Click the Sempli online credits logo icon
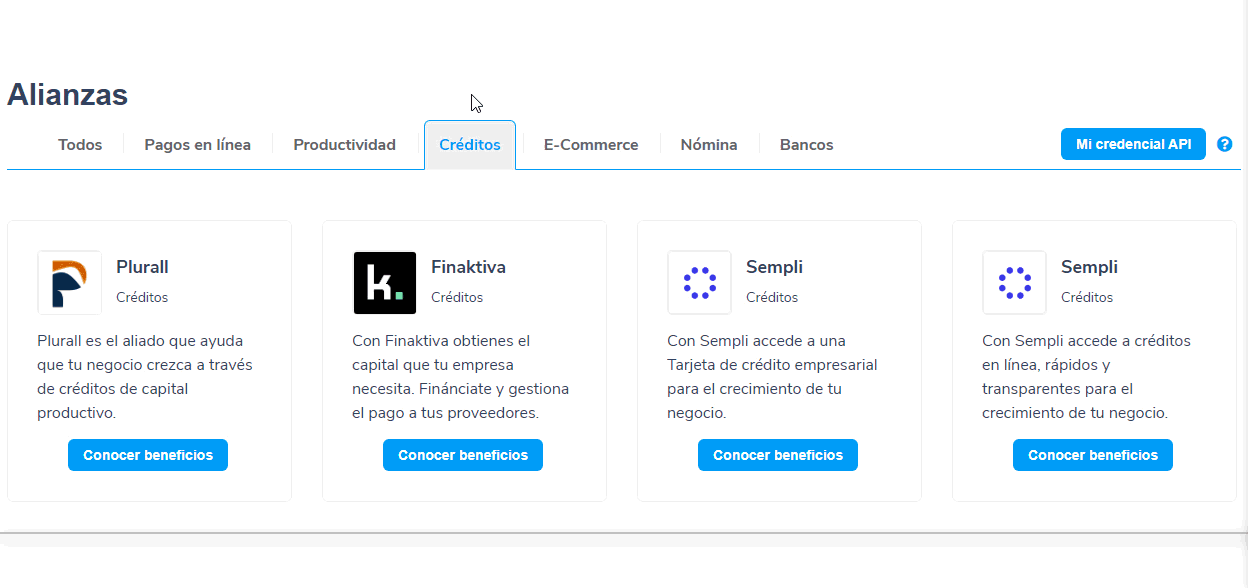 pos(1015,283)
